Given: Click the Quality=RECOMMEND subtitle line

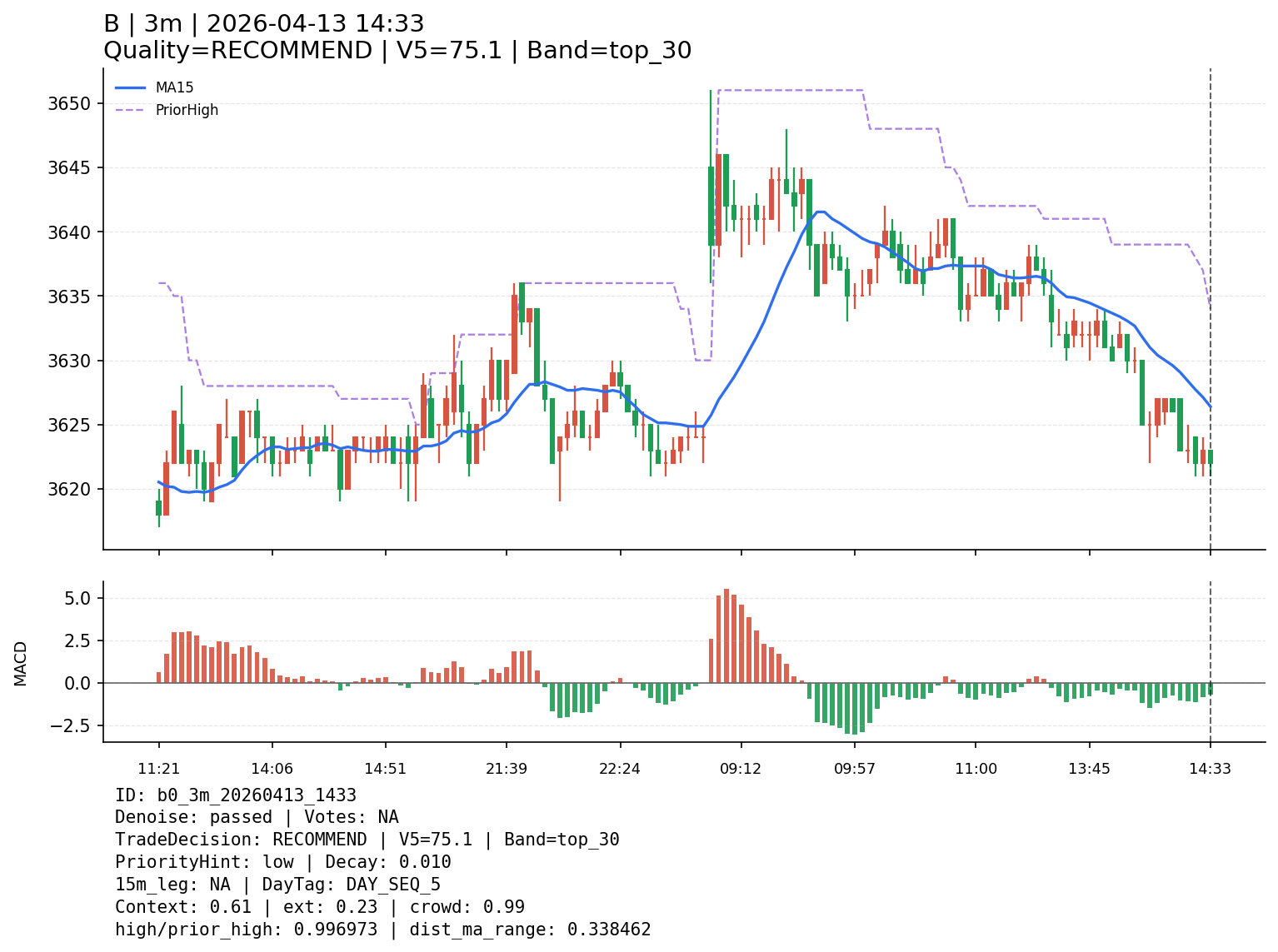Looking at the screenshot, I should pos(397,51).
